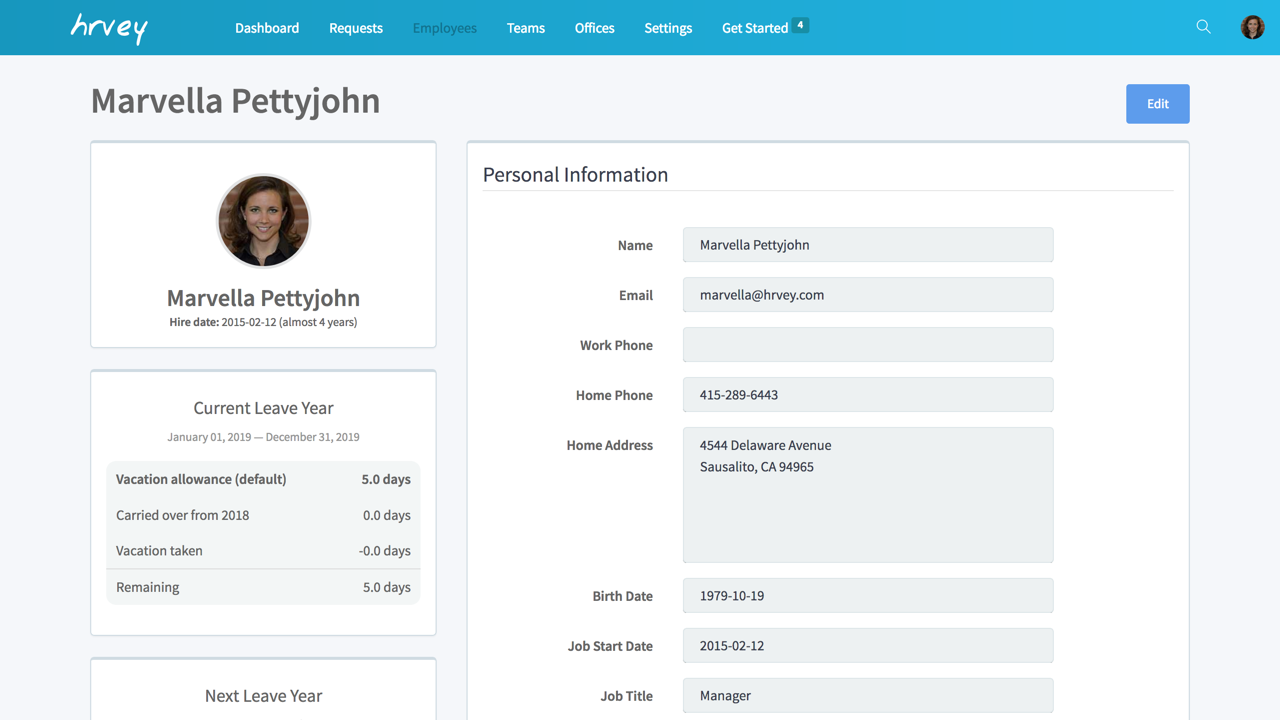Screen dimensions: 1280x720
Task: Click the hrvey logo
Action: click(x=108, y=27)
